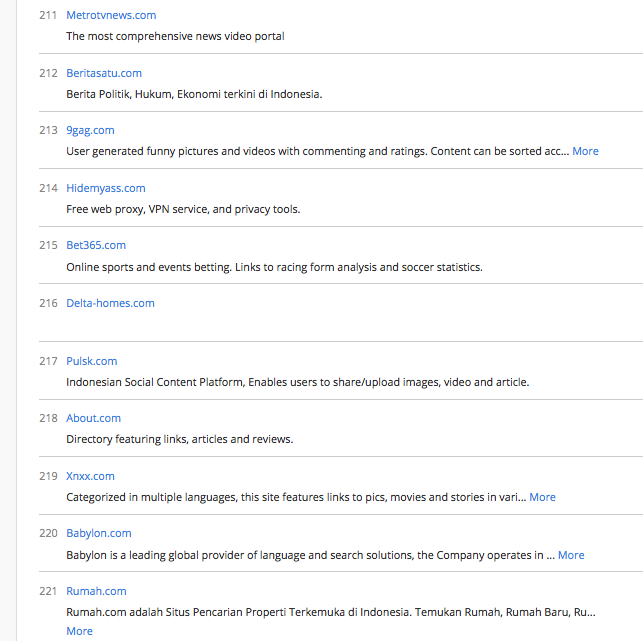Go to the About.com link
643x641 pixels.
93,418
